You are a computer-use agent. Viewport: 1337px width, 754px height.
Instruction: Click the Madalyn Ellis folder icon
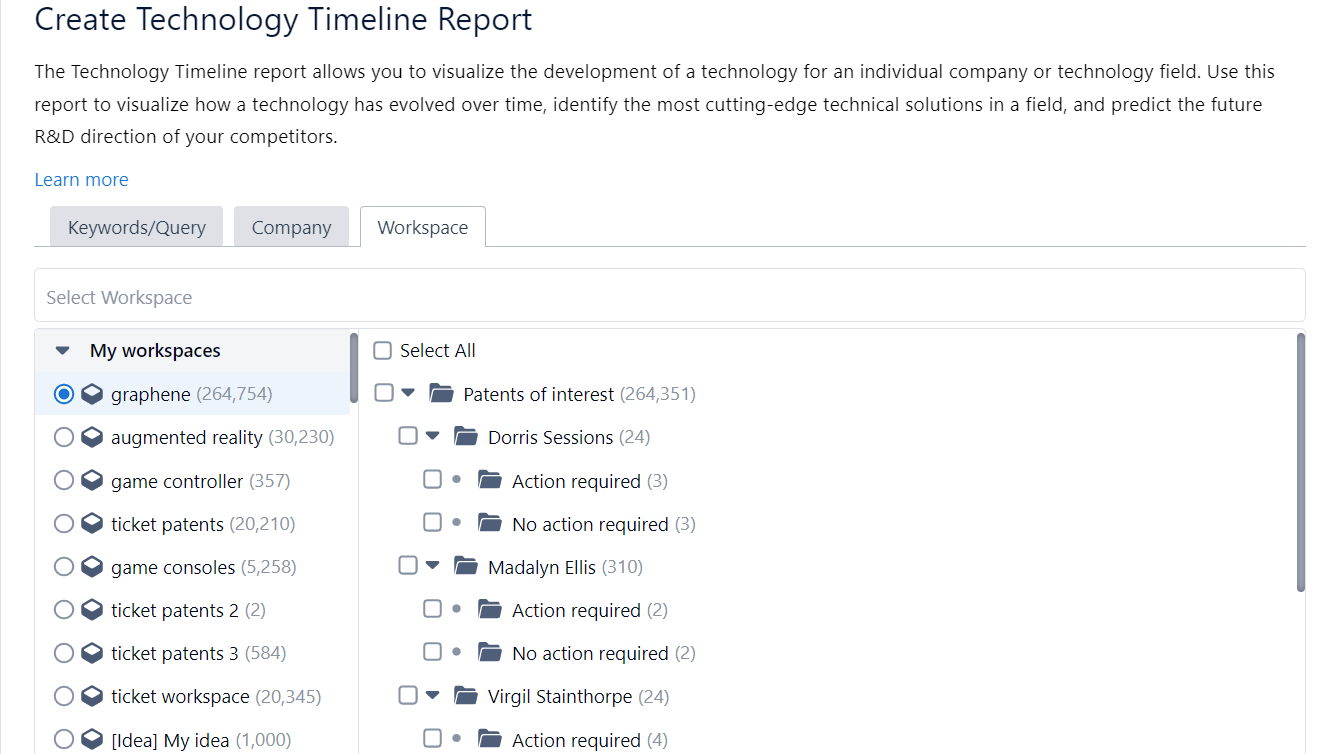466,567
